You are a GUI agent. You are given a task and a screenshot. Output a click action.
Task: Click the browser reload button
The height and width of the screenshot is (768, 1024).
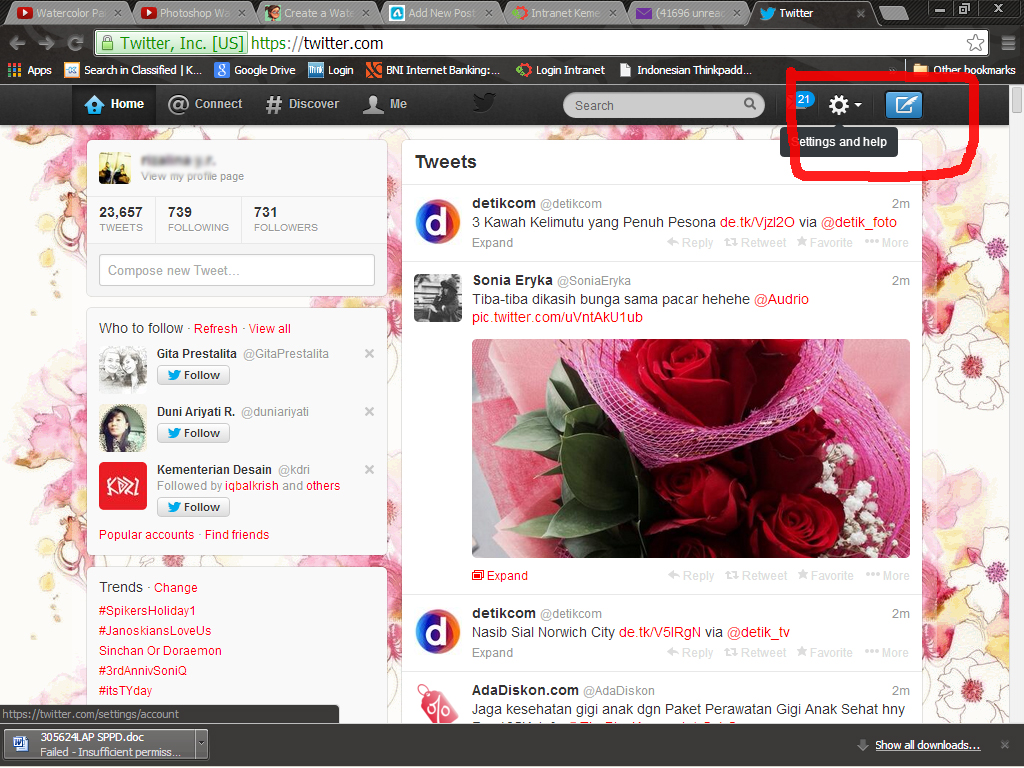(x=75, y=44)
